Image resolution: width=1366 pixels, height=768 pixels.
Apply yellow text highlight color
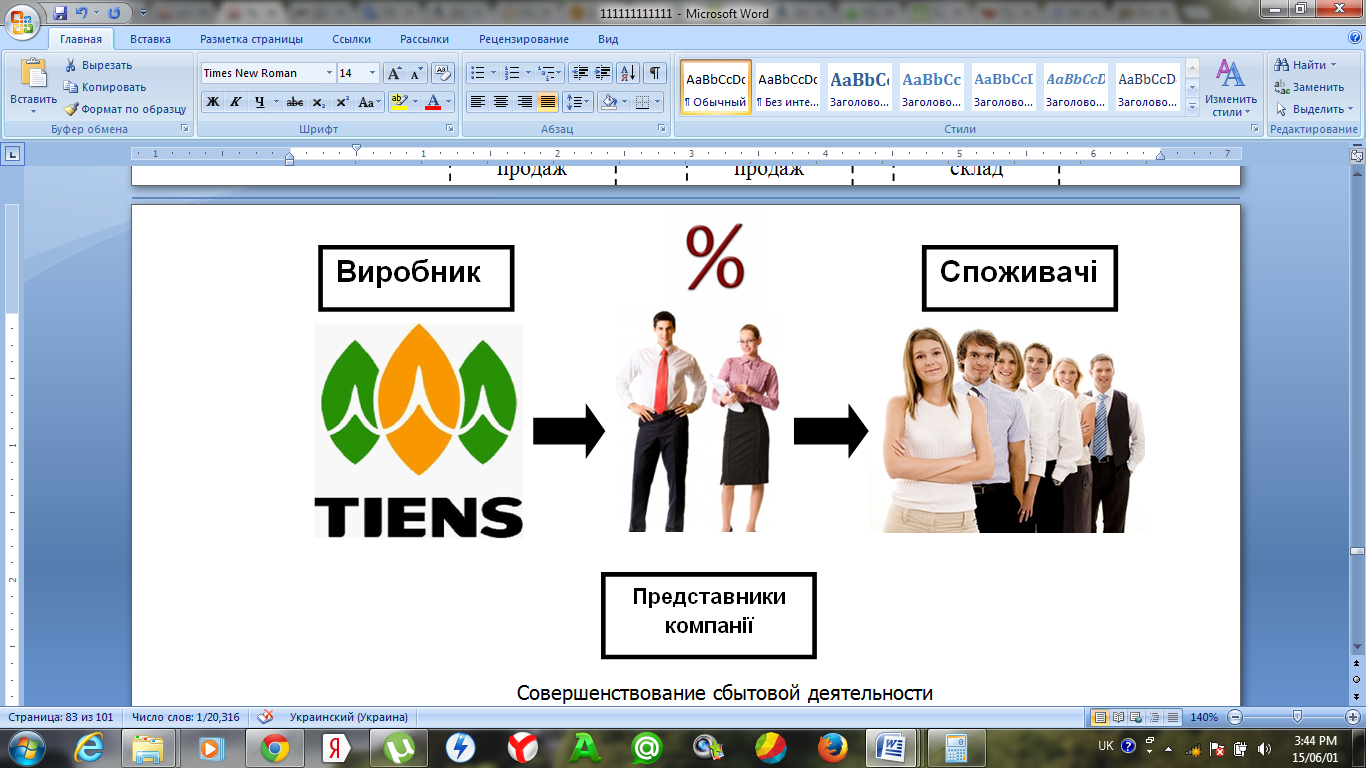[x=399, y=102]
